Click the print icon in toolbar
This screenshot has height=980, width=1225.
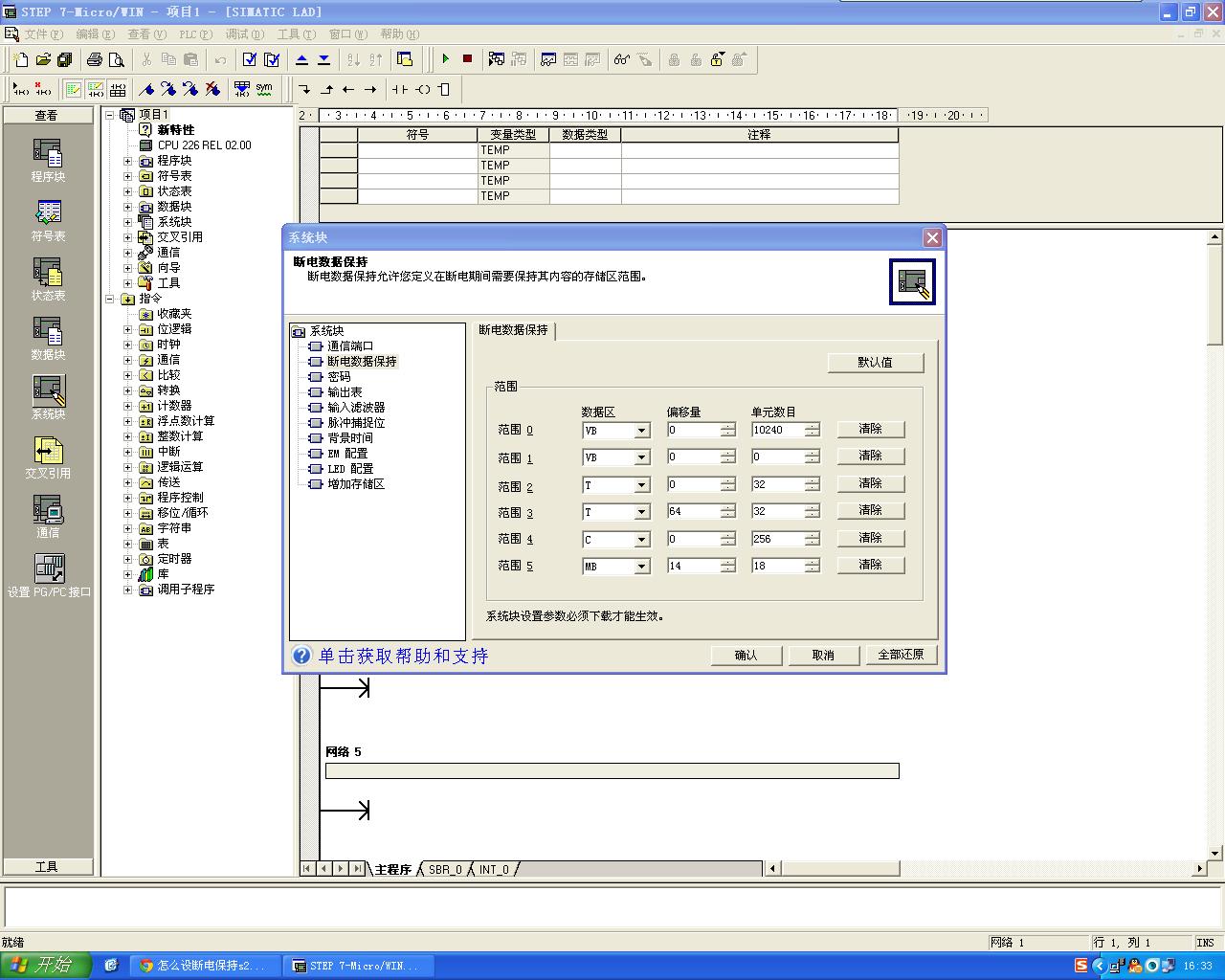click(x=95, y=59)
